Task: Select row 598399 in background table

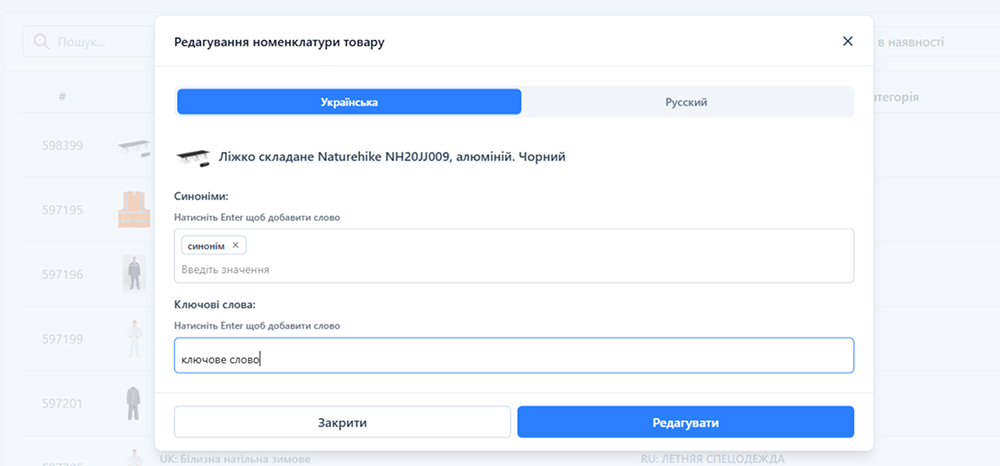Action: [x=62, y=145]
